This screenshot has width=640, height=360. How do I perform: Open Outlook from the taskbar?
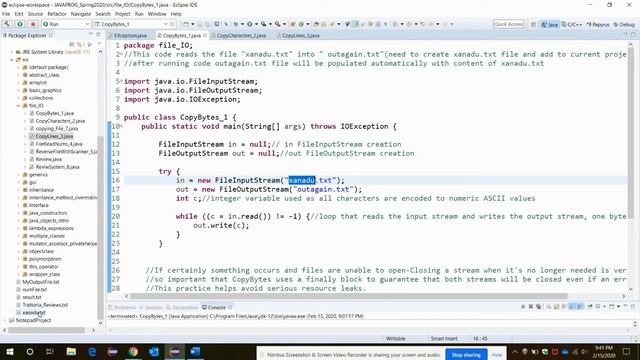[154, 351]
